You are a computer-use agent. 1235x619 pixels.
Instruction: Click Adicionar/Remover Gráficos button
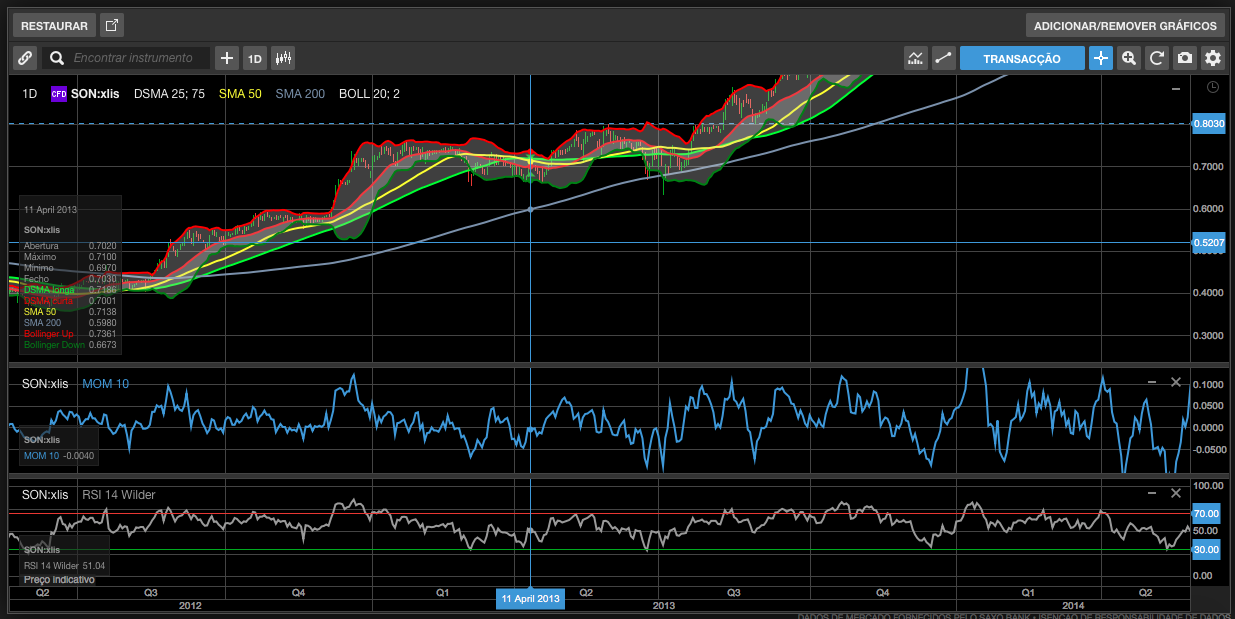1125,25
